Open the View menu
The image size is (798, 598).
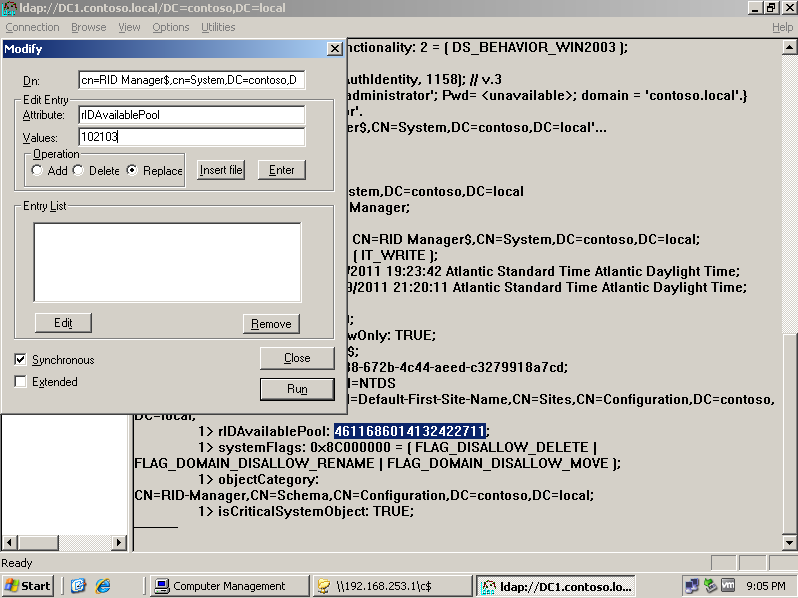[129, 27]
